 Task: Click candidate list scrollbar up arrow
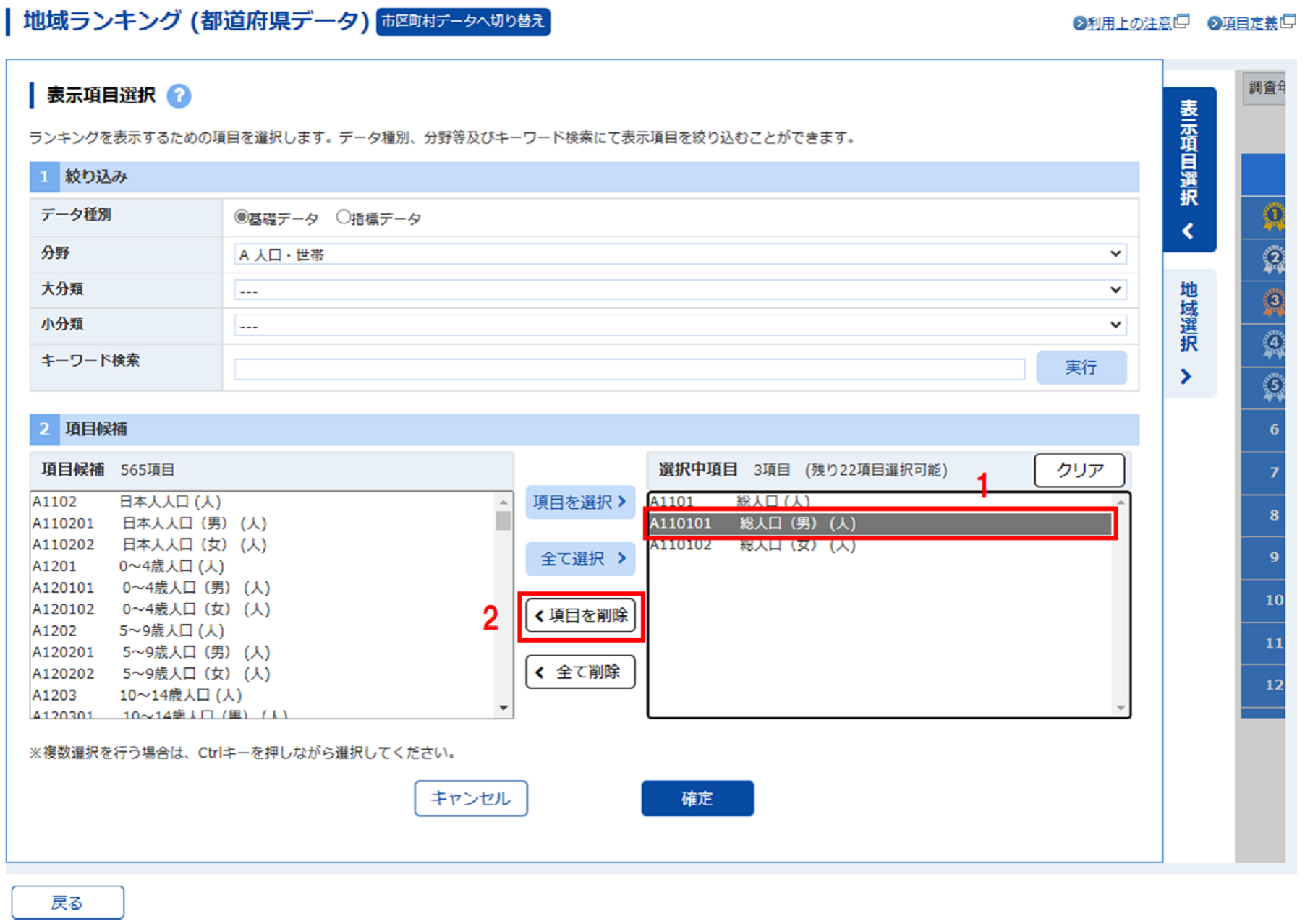coord(503,501)
